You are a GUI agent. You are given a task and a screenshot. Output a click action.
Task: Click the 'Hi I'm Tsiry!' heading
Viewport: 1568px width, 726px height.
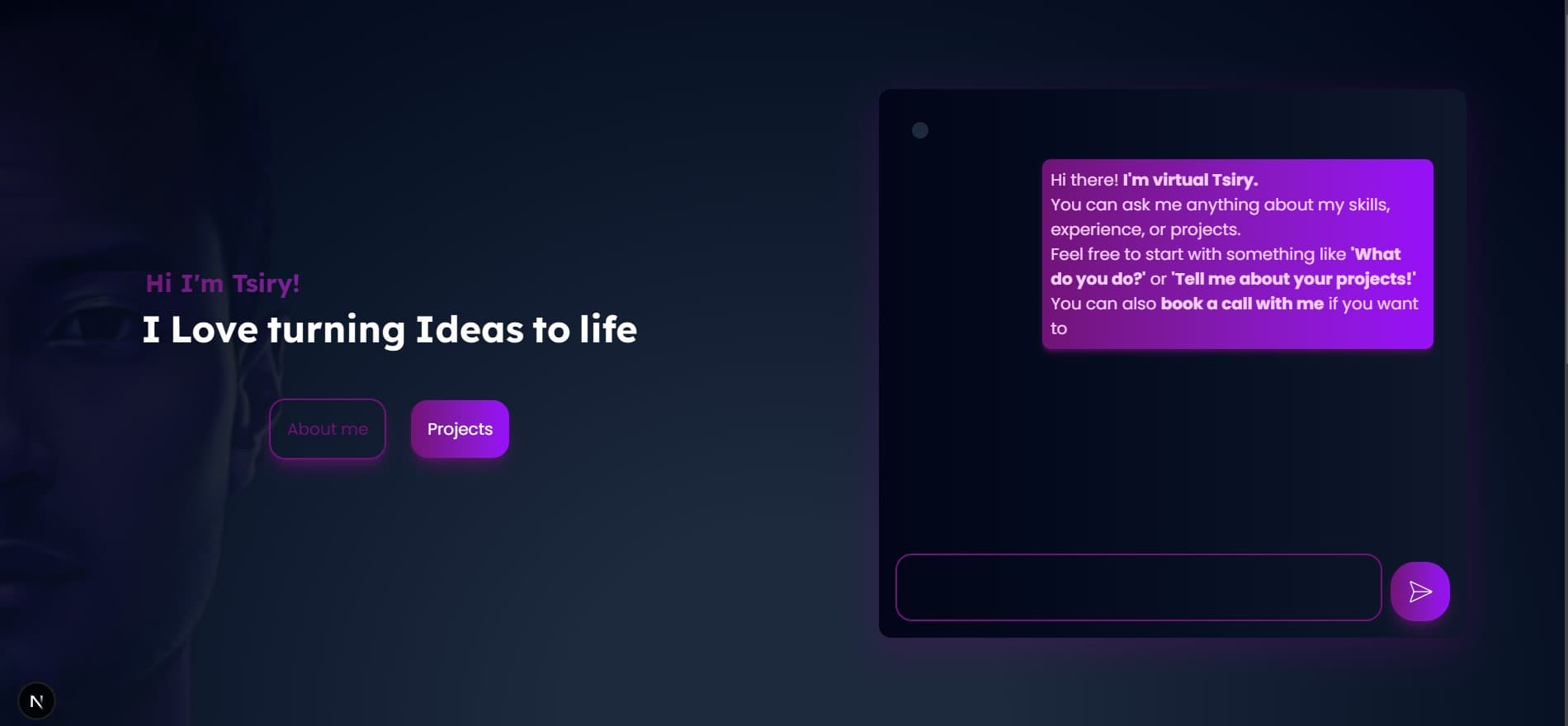(x=223, y=284)
